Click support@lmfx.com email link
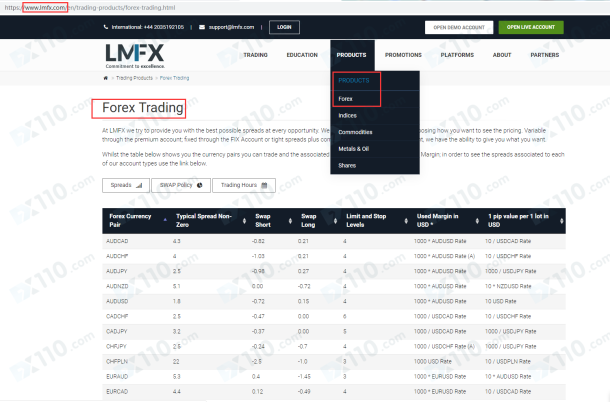 click(x=231, y=27)
